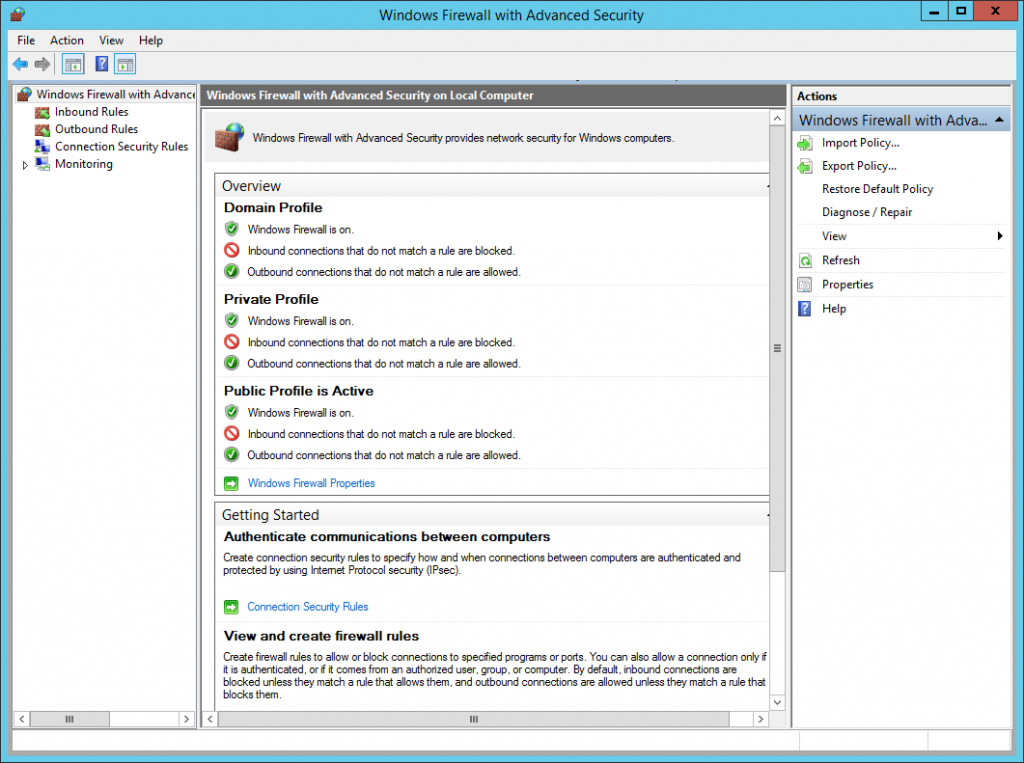This screenshot has height=763, width=1024.
Task: Click center pane scroll right arrow
Action: point(761,719)
